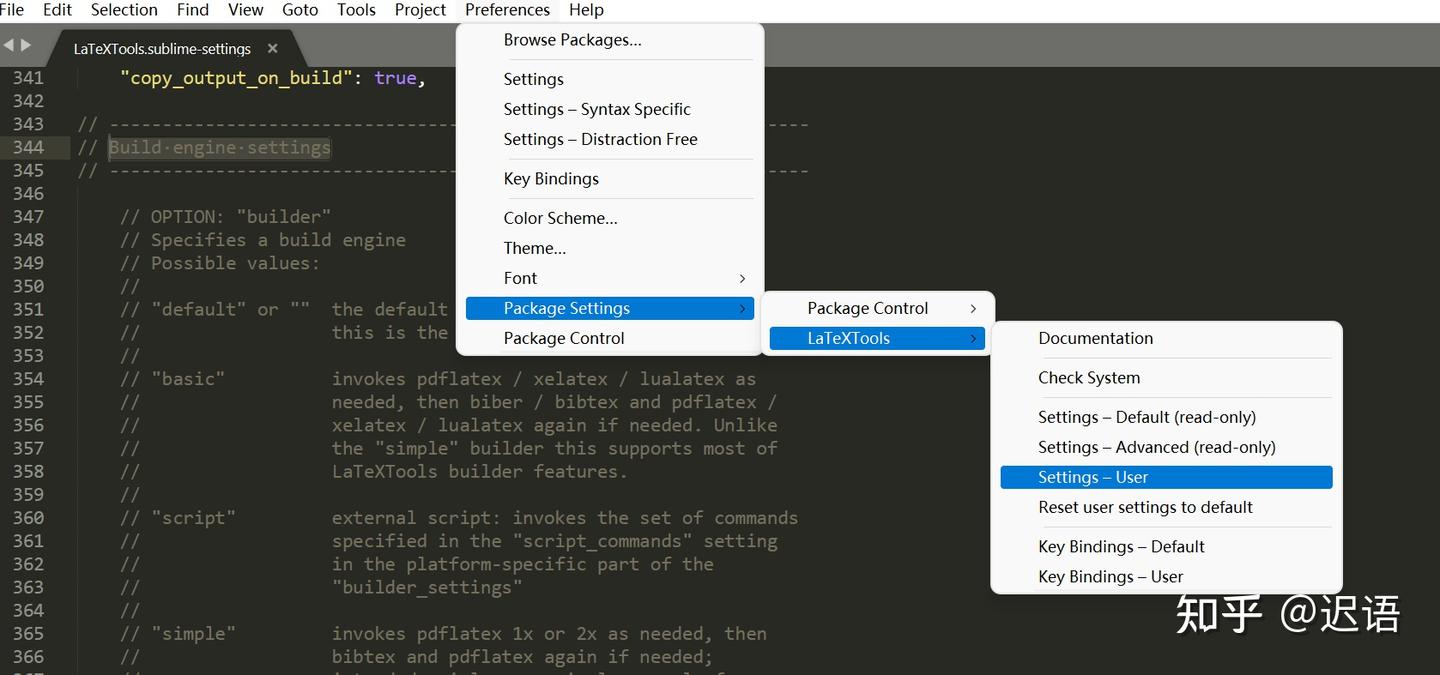Select Reset user settings to default
The width and height of the screenshot is (1440, 675).
pyautogui.click(x=1145, y=507)
